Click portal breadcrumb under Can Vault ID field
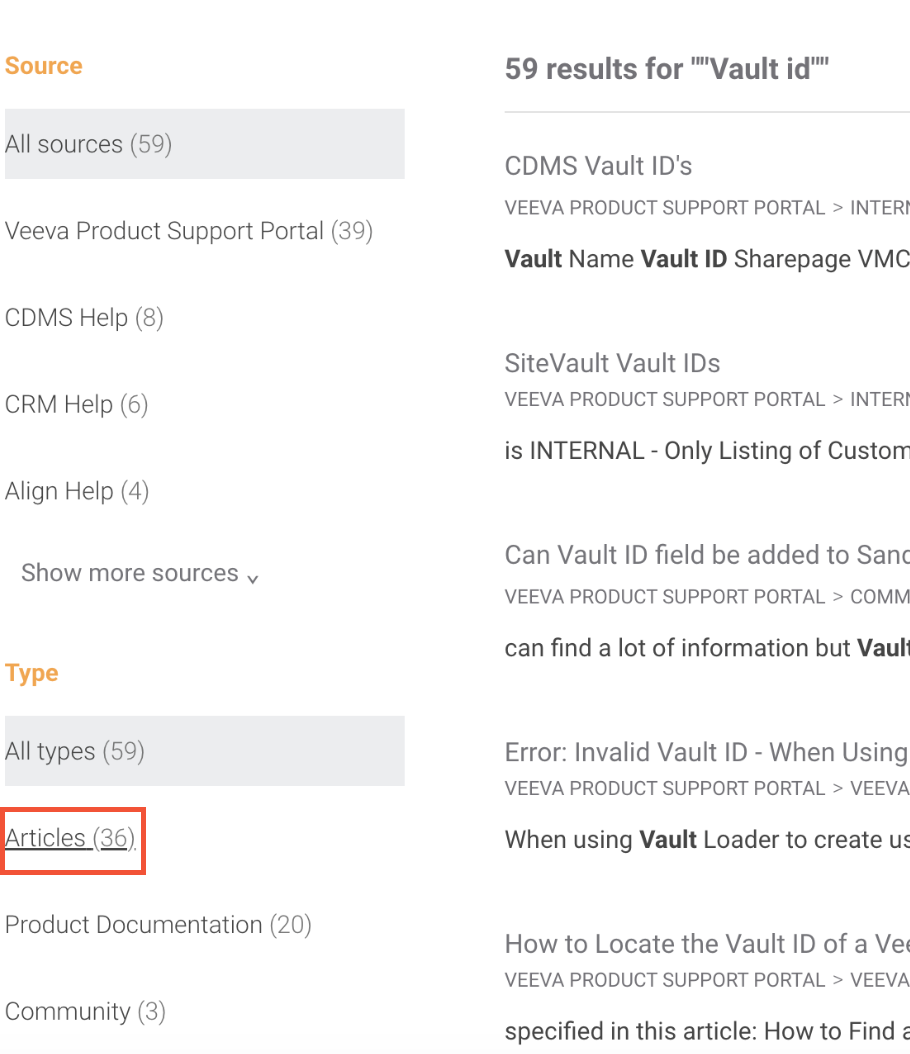Screen dimensions: 910x1054 (x=665, y=597)
